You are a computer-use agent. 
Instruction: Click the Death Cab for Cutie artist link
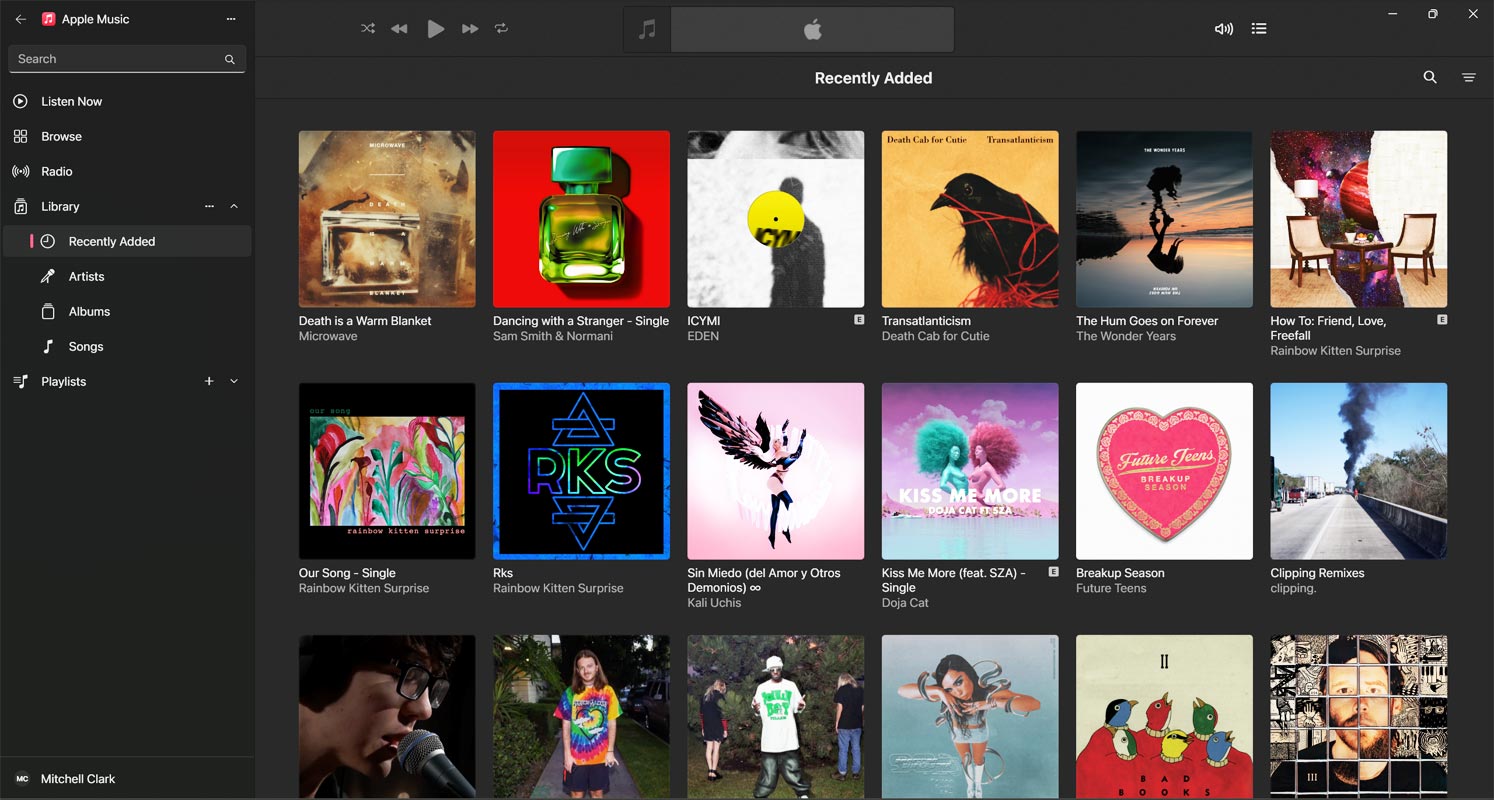tap(936, 337)
